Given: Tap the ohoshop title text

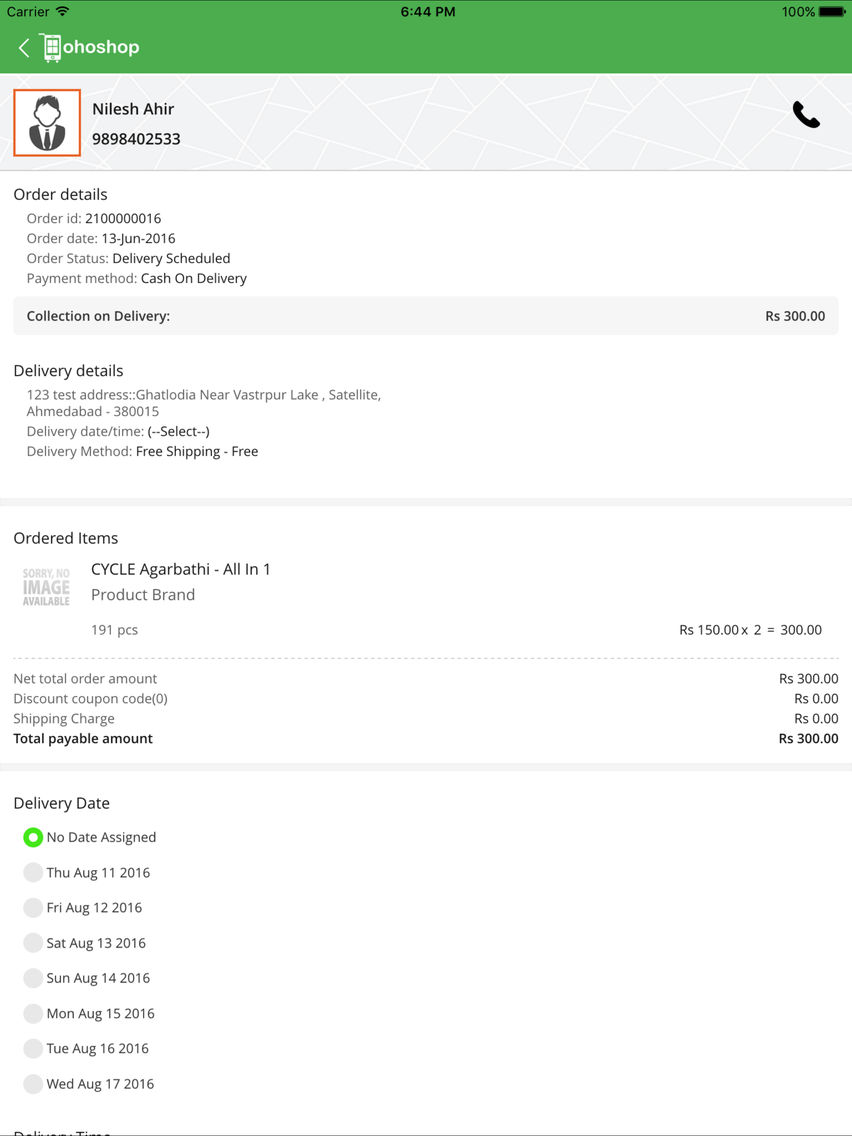Looking at the screenshot, I should [101, 47].
